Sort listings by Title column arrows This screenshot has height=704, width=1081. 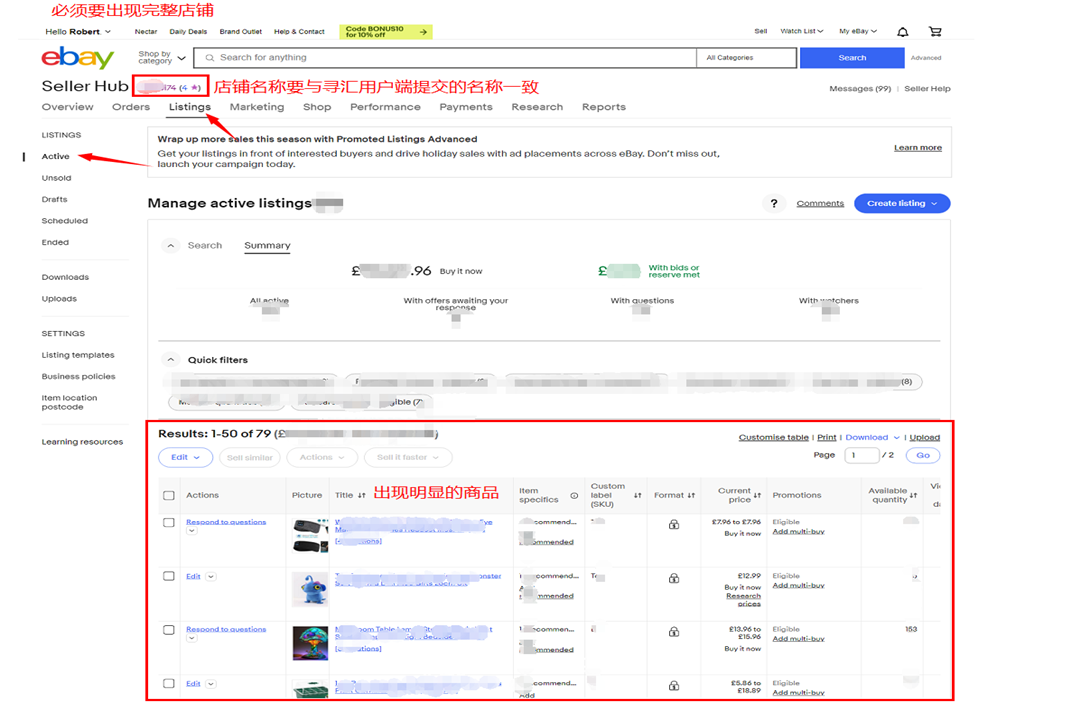click(x=361, y=496)
